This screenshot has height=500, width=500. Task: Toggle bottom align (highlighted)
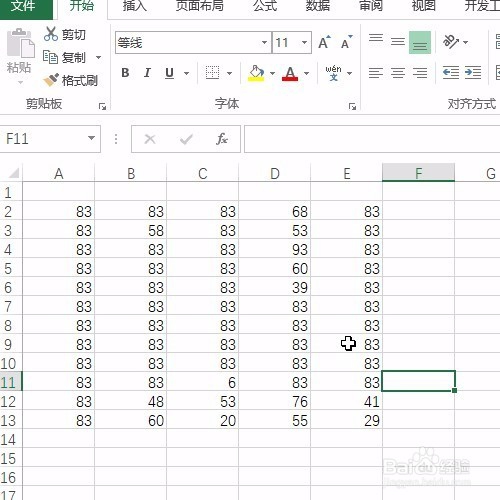(420, 42)
